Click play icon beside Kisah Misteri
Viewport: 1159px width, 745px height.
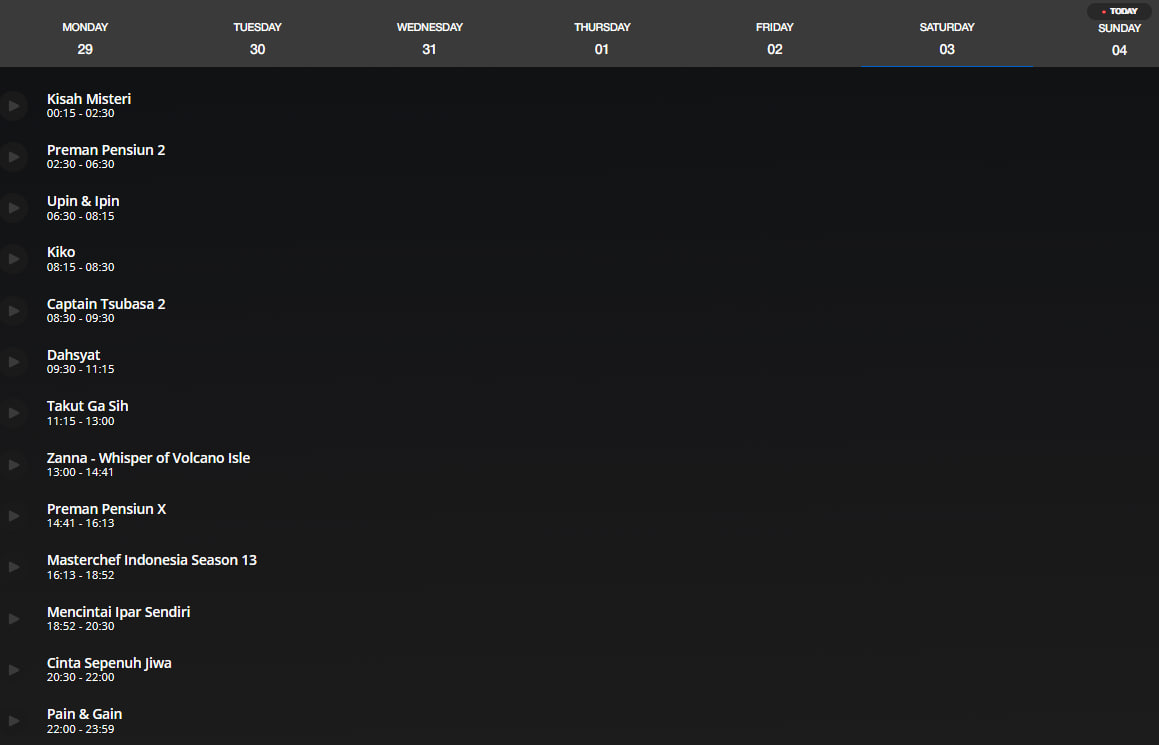(x=13, y=106)
